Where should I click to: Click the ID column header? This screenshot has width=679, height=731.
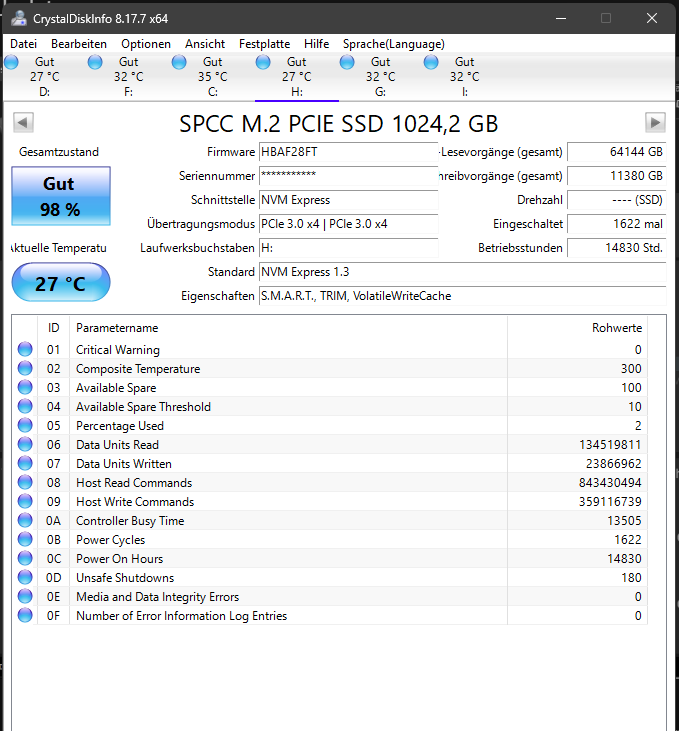[x=54, y=328]
